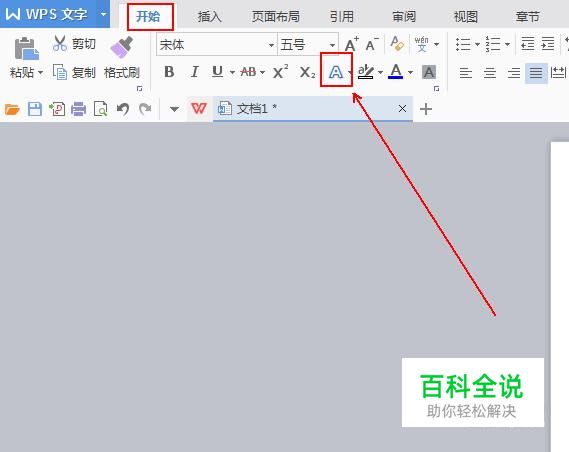569x452 pixels.
Task: Select the Format Painter (格式刷) tool
Action: coord(122,58)
